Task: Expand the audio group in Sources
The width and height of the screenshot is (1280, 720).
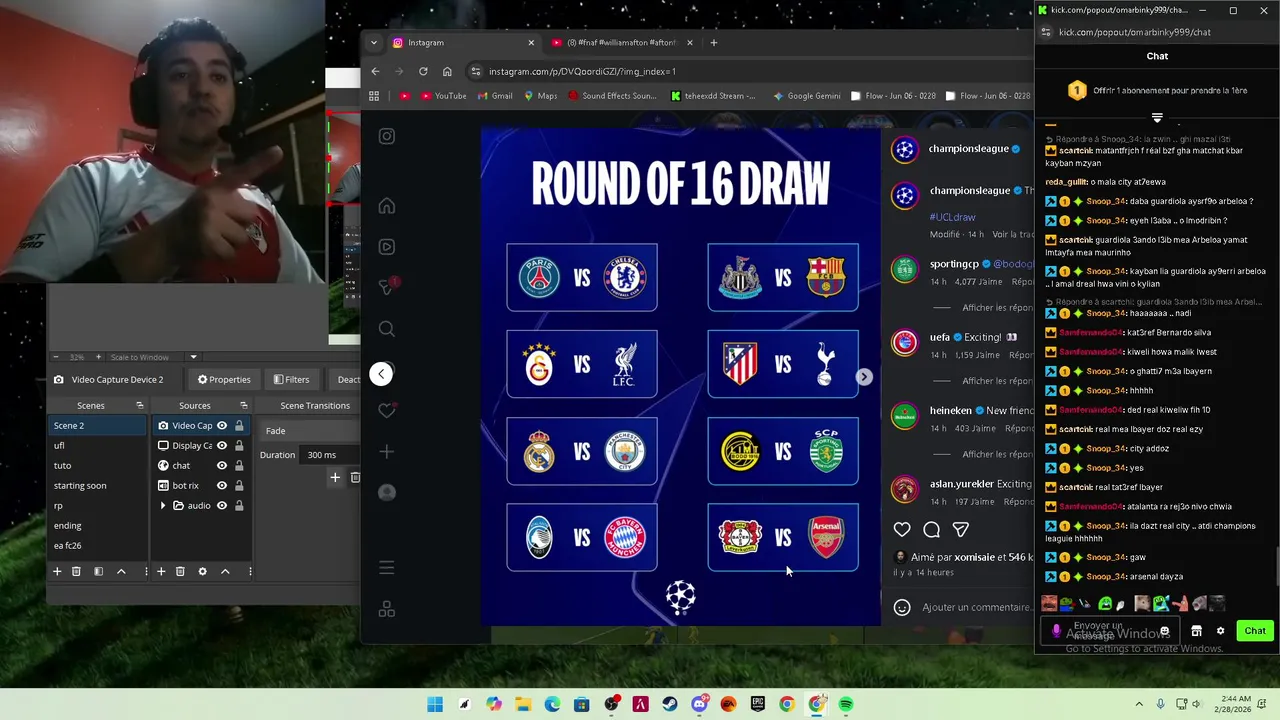Action: (163, 506)
